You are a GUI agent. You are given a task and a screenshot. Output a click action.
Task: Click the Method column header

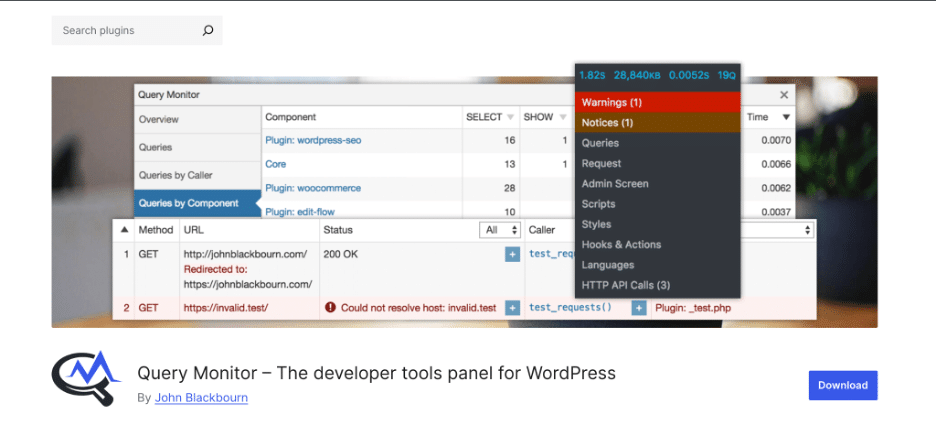pos(156,230)
